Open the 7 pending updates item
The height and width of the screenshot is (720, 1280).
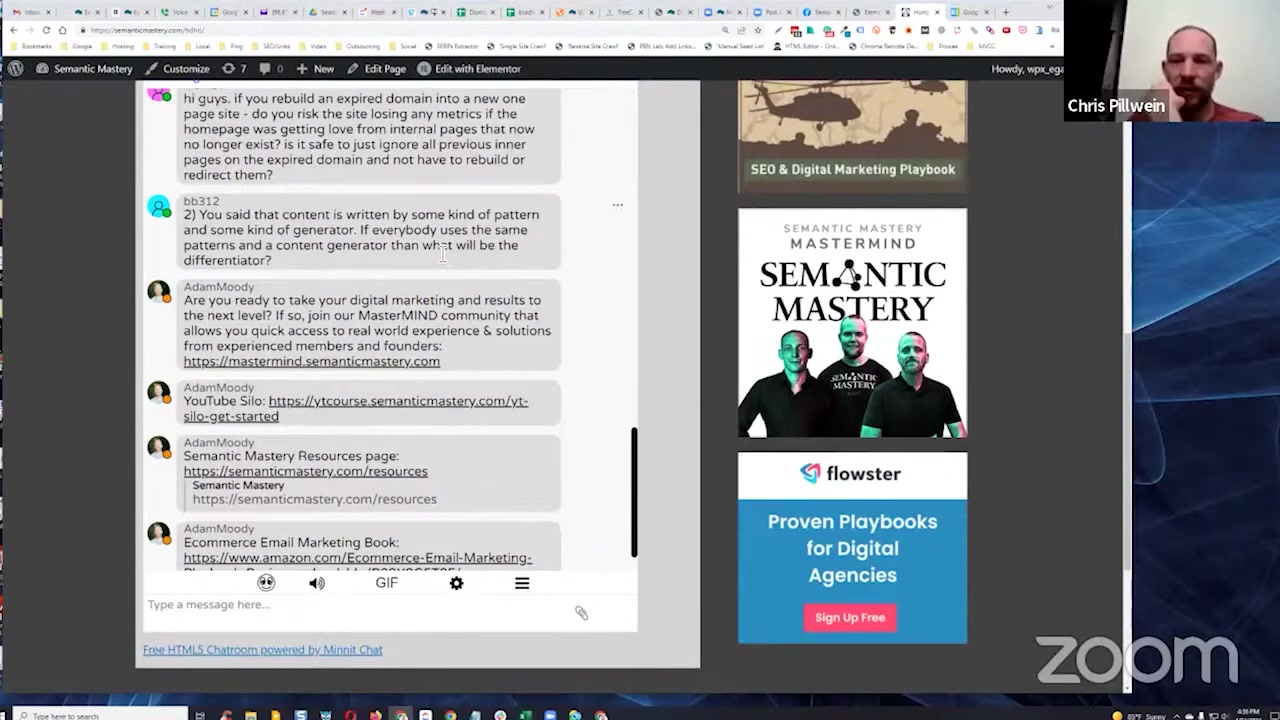pos(234,69)
